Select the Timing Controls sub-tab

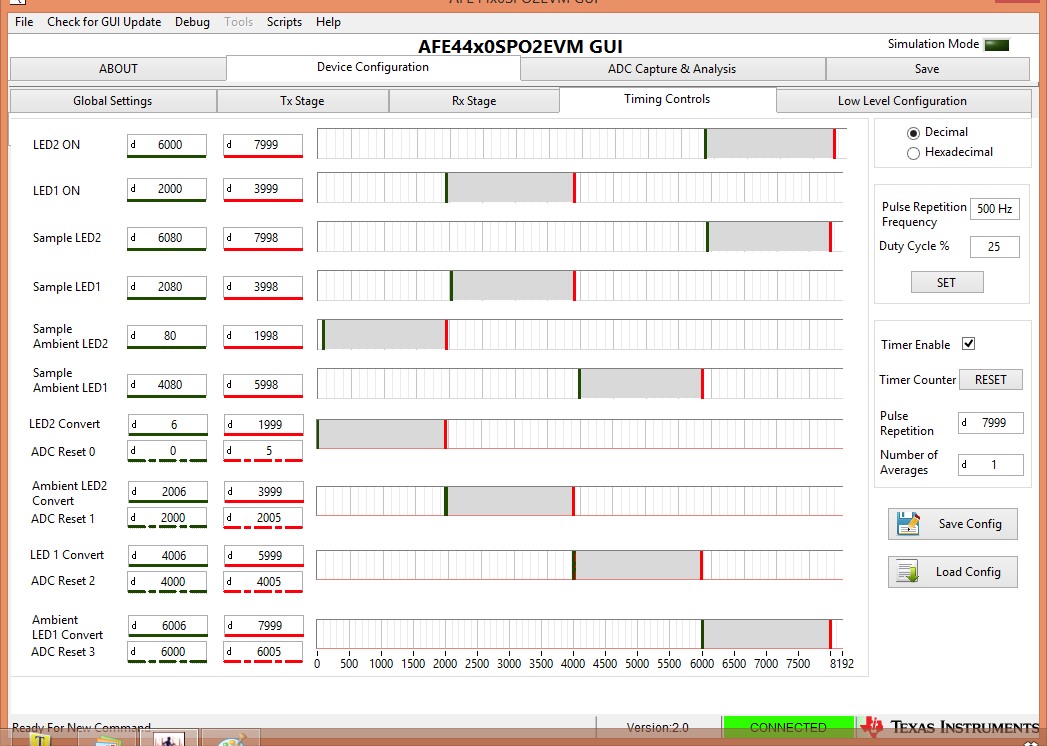point(667,100)
